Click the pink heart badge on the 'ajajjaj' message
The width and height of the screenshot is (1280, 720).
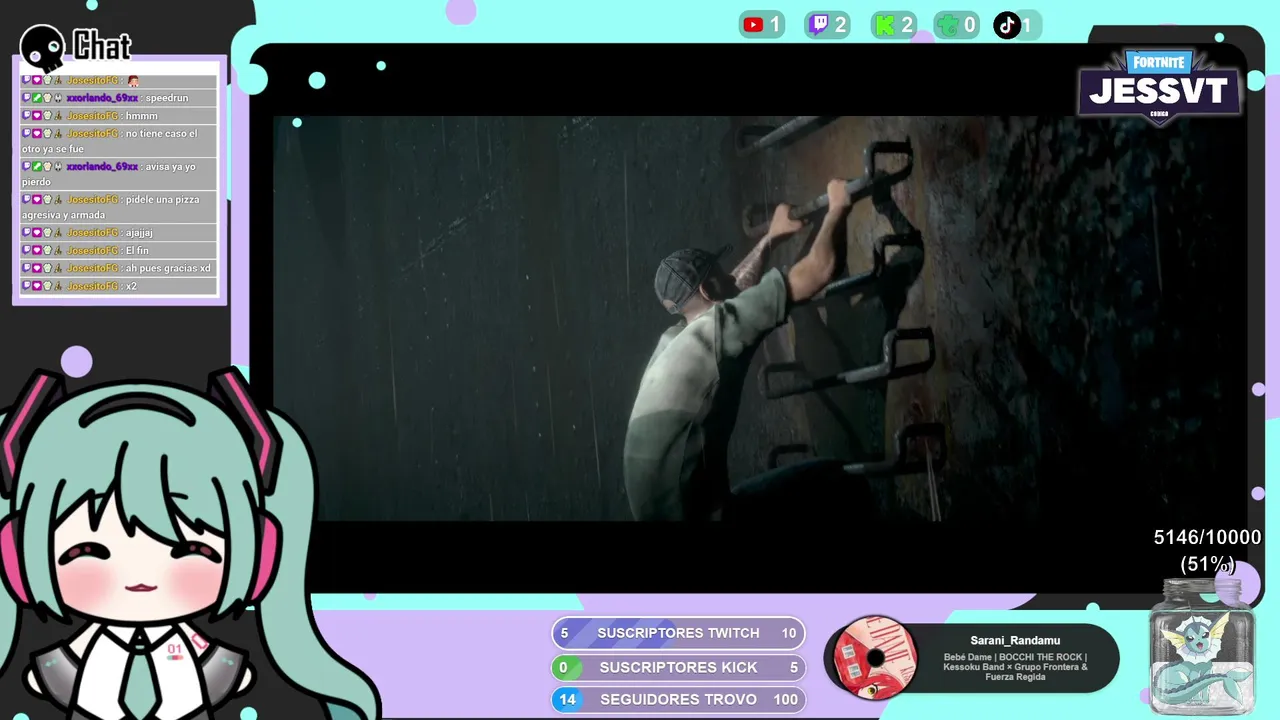[37, 233]
